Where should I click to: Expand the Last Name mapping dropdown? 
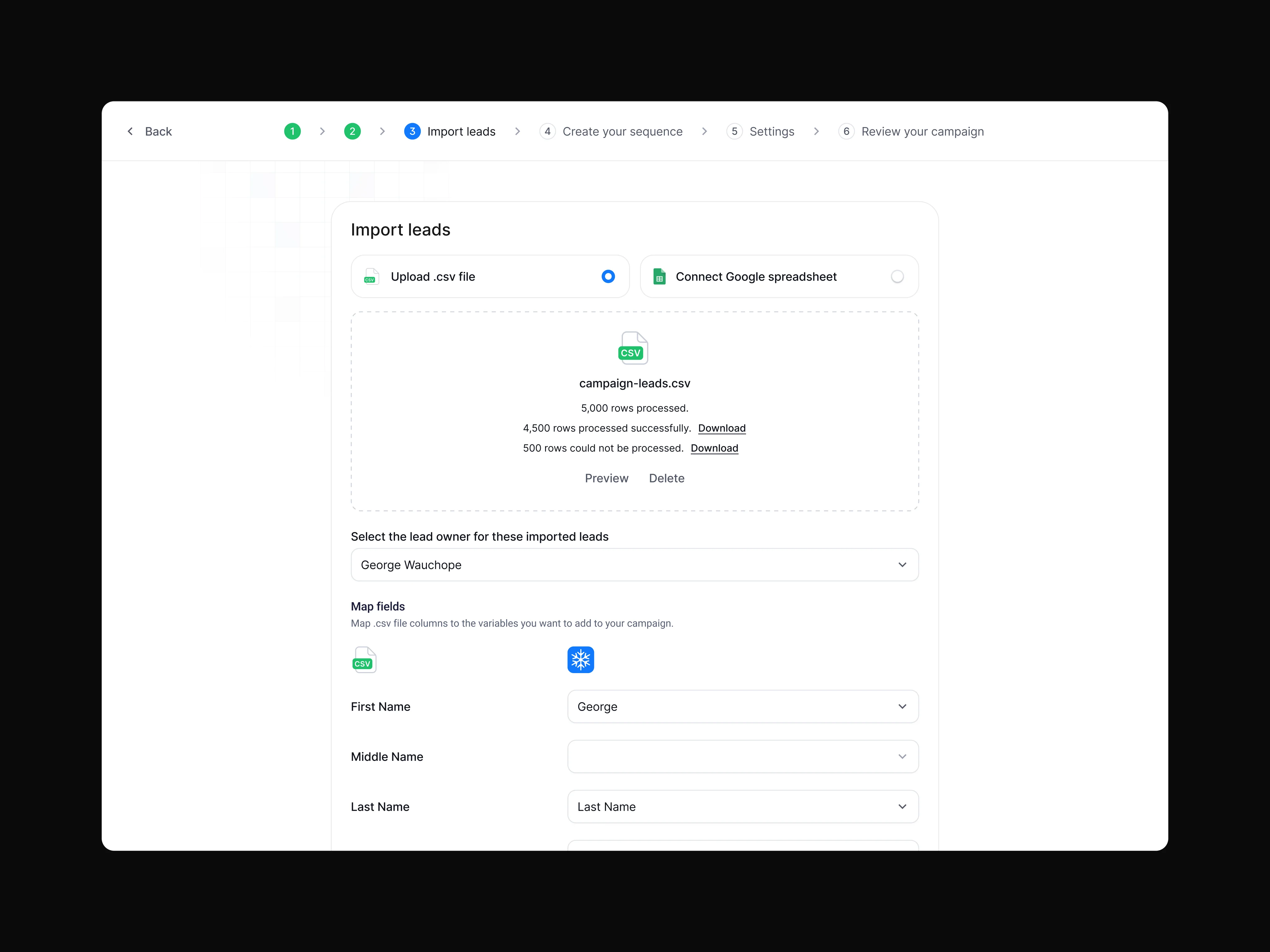click(x=742, y=806)
